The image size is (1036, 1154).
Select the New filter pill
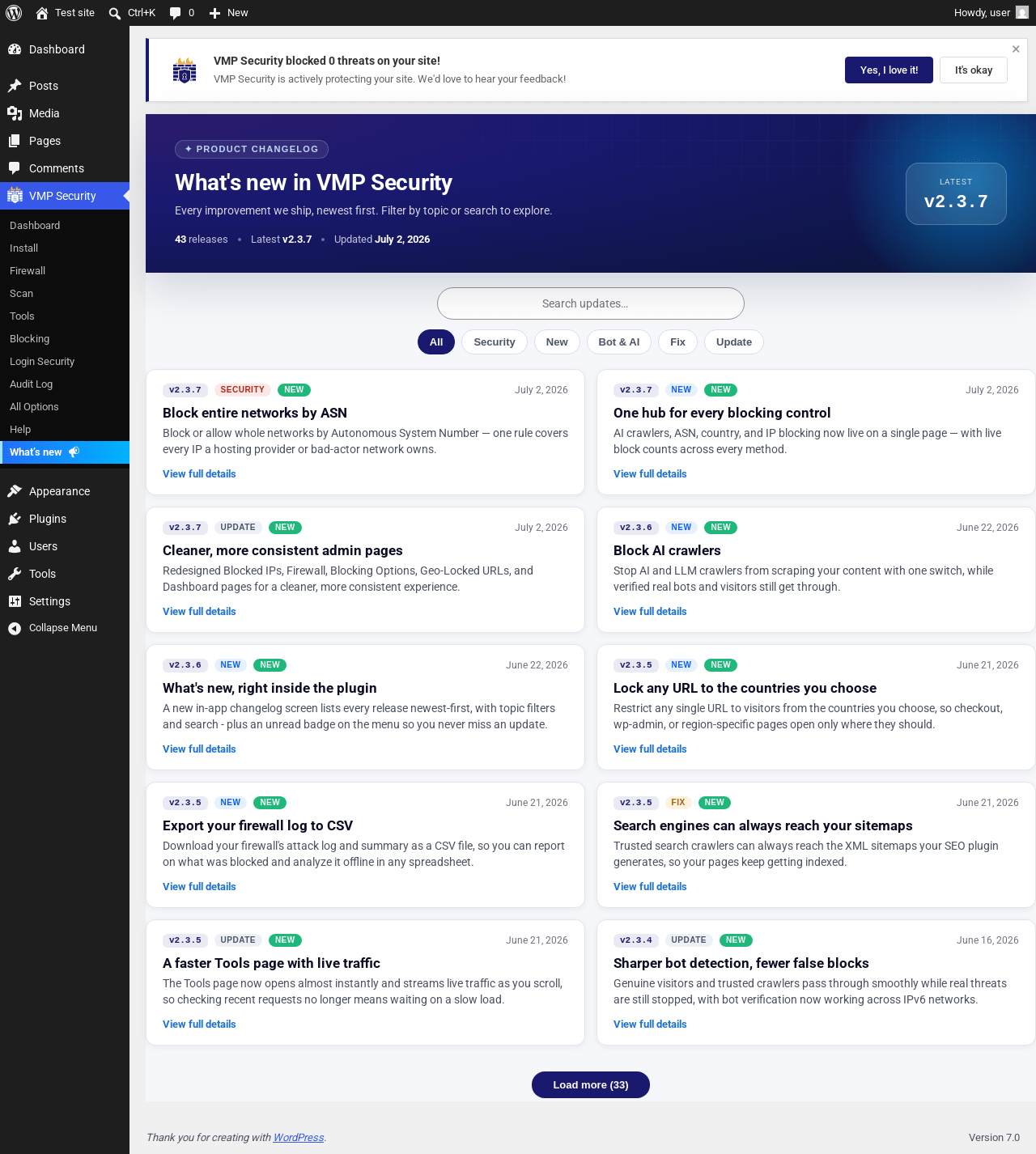coord(557,342)
